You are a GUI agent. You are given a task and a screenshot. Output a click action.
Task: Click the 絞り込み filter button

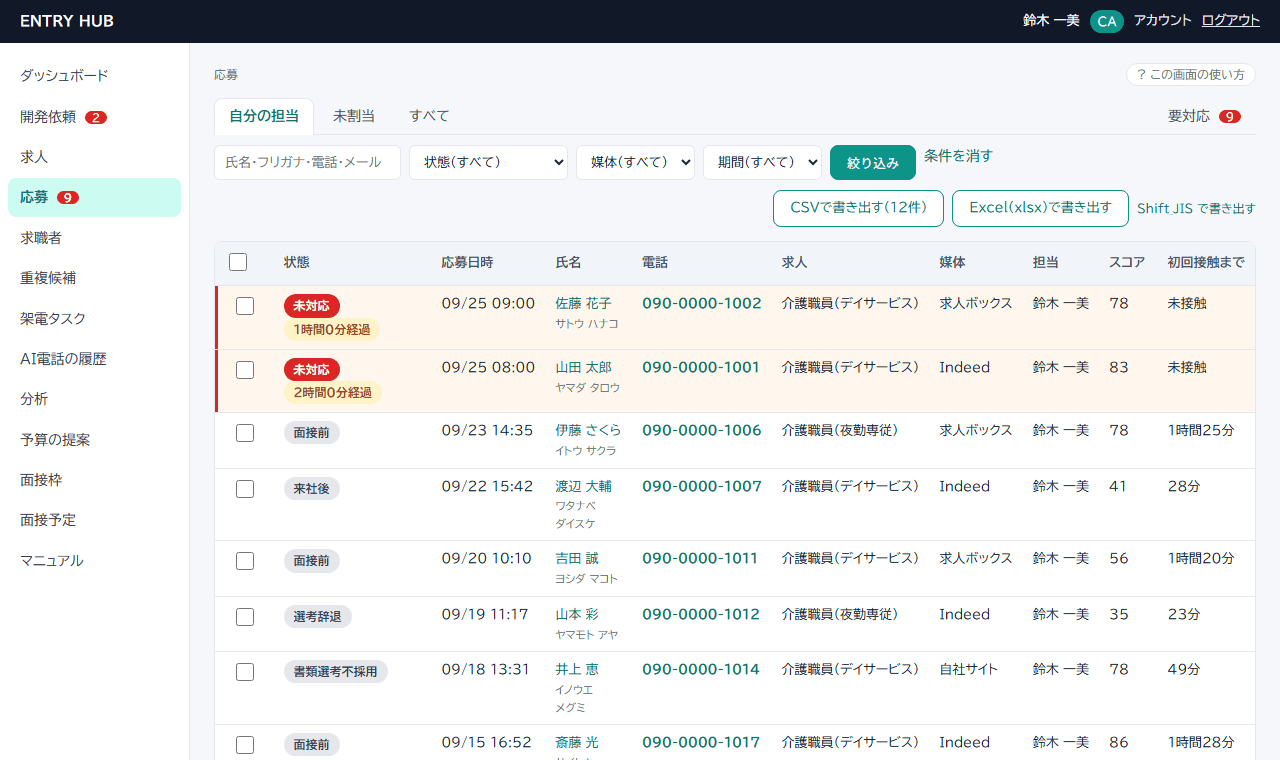coord(873,162)
